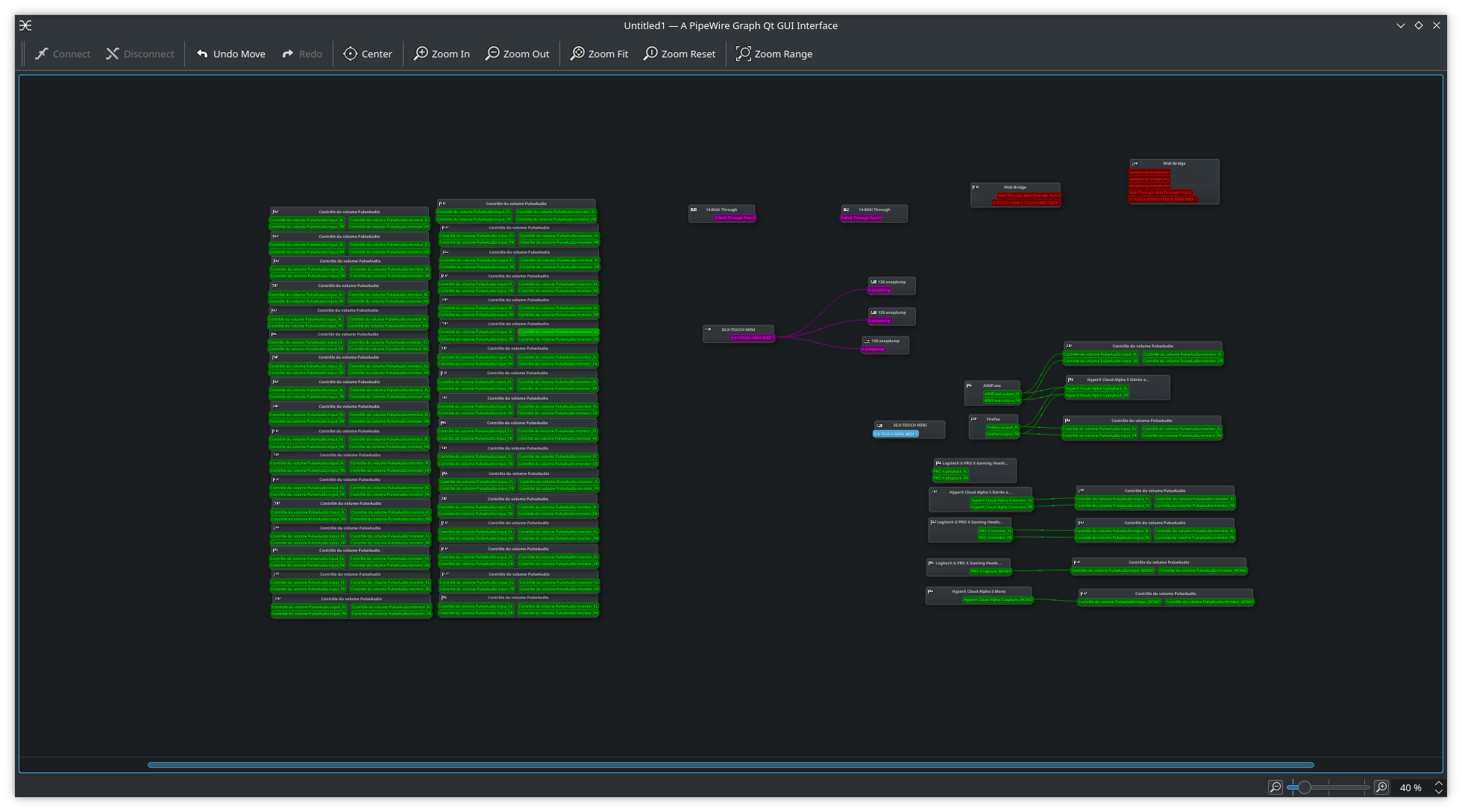1462x812 pixels.
Task: Select the 36:X-TOUCH MINI node with purple port
Action: (x=738, y=330)
